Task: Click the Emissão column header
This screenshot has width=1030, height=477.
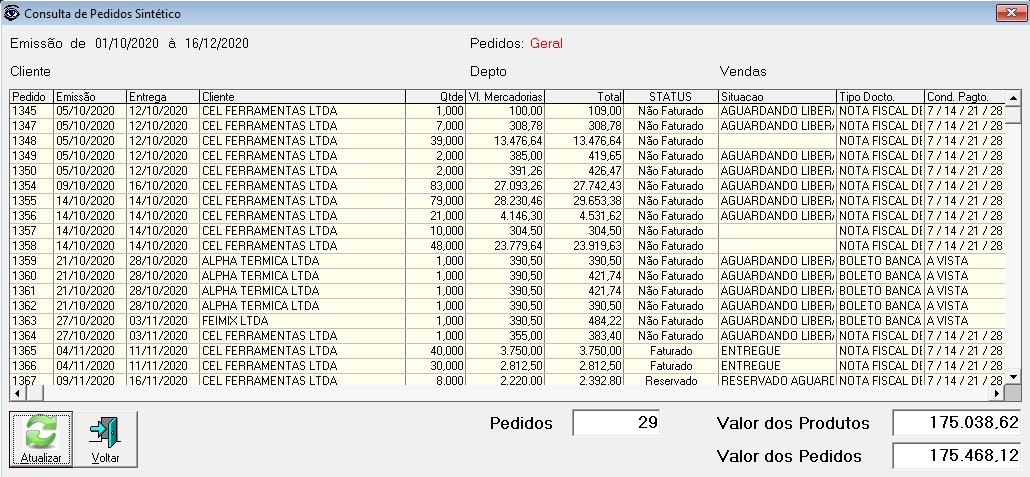Action: tap(89, 96)
